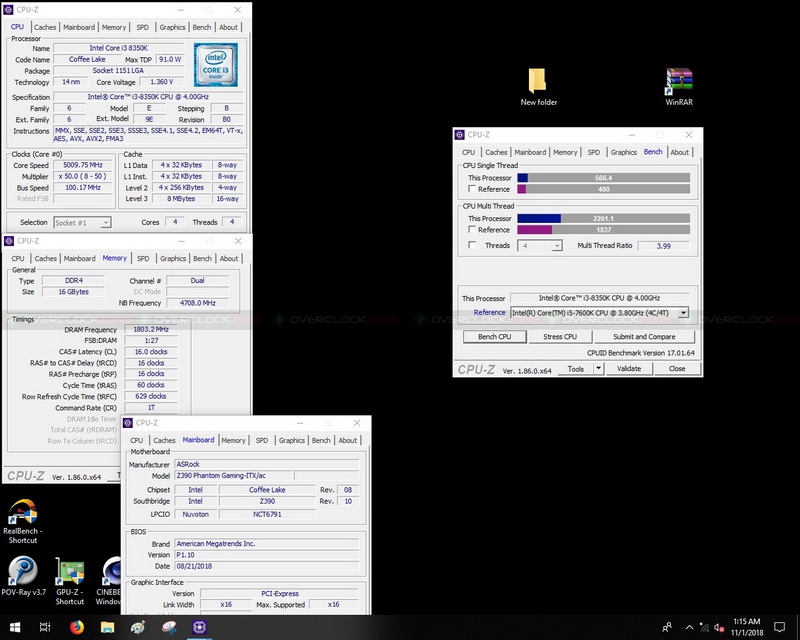Open the Action Center notifications icon
Screen dimensions: 800x640
[x=779, y=627]
